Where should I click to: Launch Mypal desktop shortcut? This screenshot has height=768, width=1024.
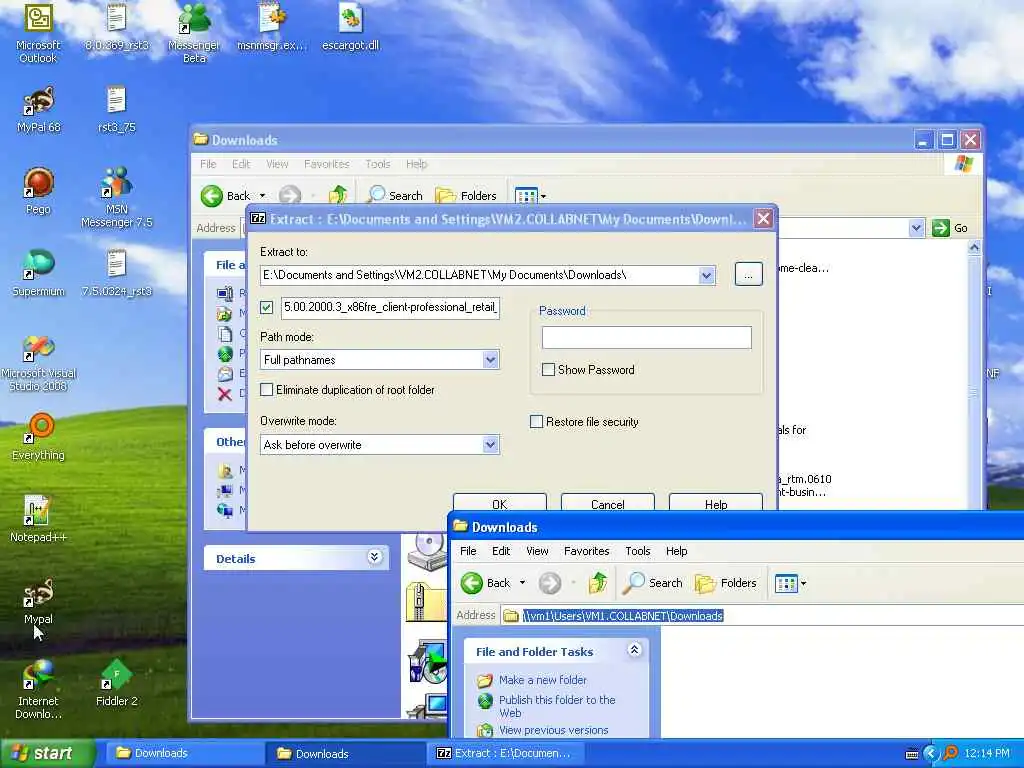tap(39, 601)
